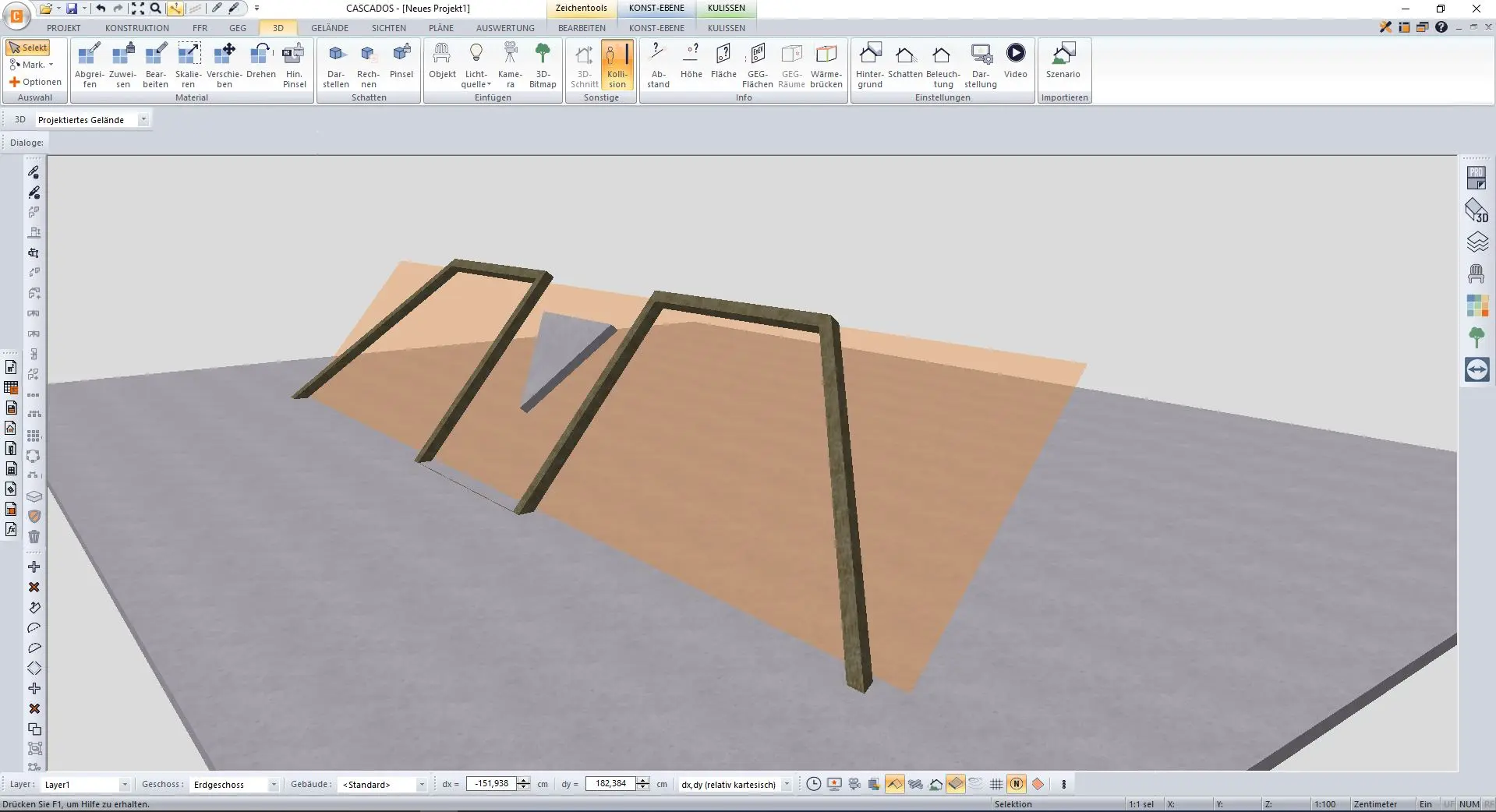The height and width of the screenshot is (812, 1496).
Task: Open the color palette materials icon on right sidebar
Action: (1477, 305)
